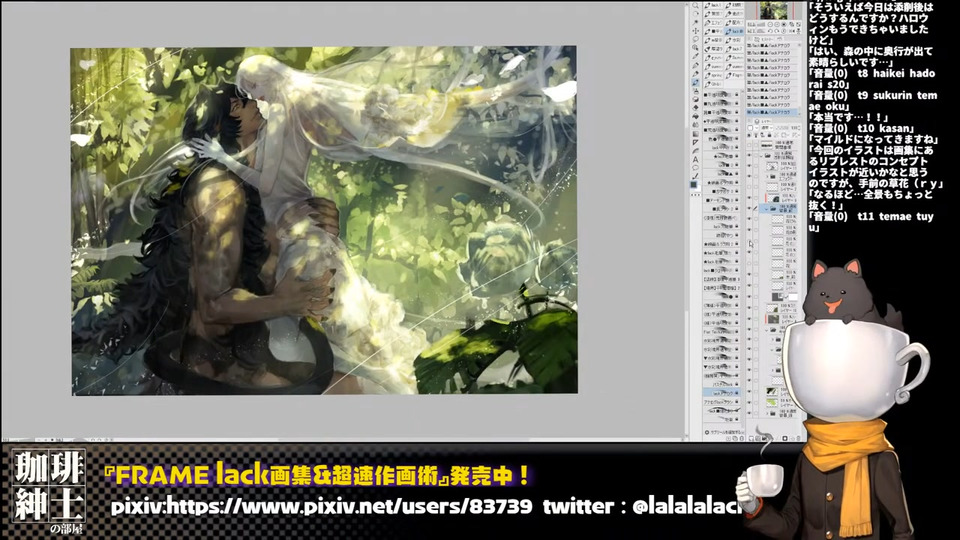Toggle visibility of top layer folder
960x540 pixels.
click(749, 156)
